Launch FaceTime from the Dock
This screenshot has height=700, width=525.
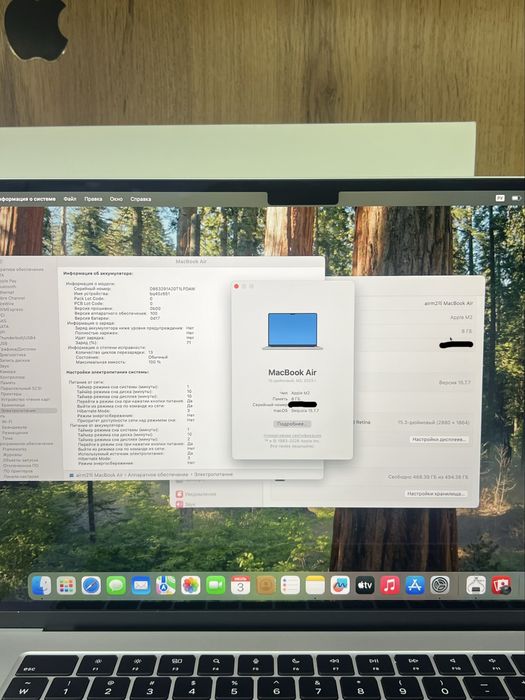[216, 585]
